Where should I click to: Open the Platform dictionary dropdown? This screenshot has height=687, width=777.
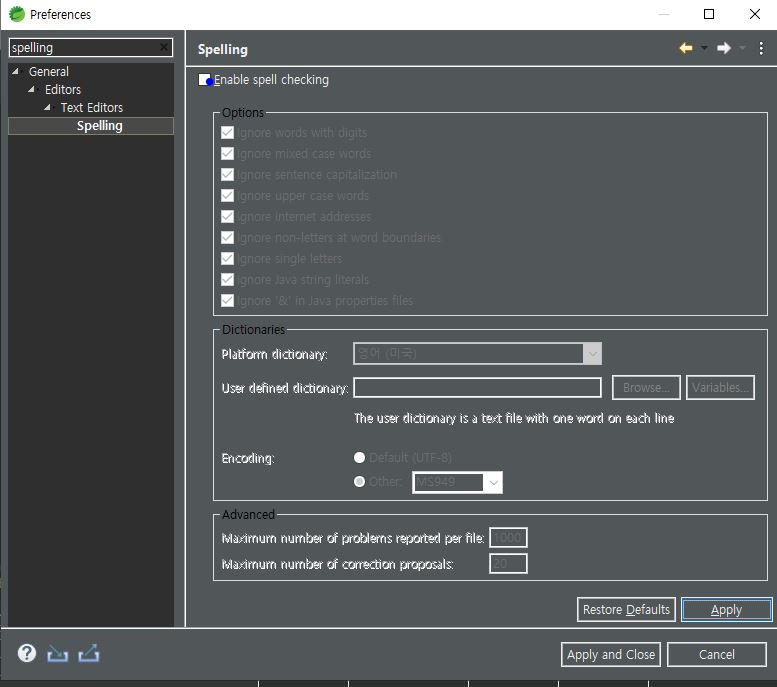pos(592,354)
